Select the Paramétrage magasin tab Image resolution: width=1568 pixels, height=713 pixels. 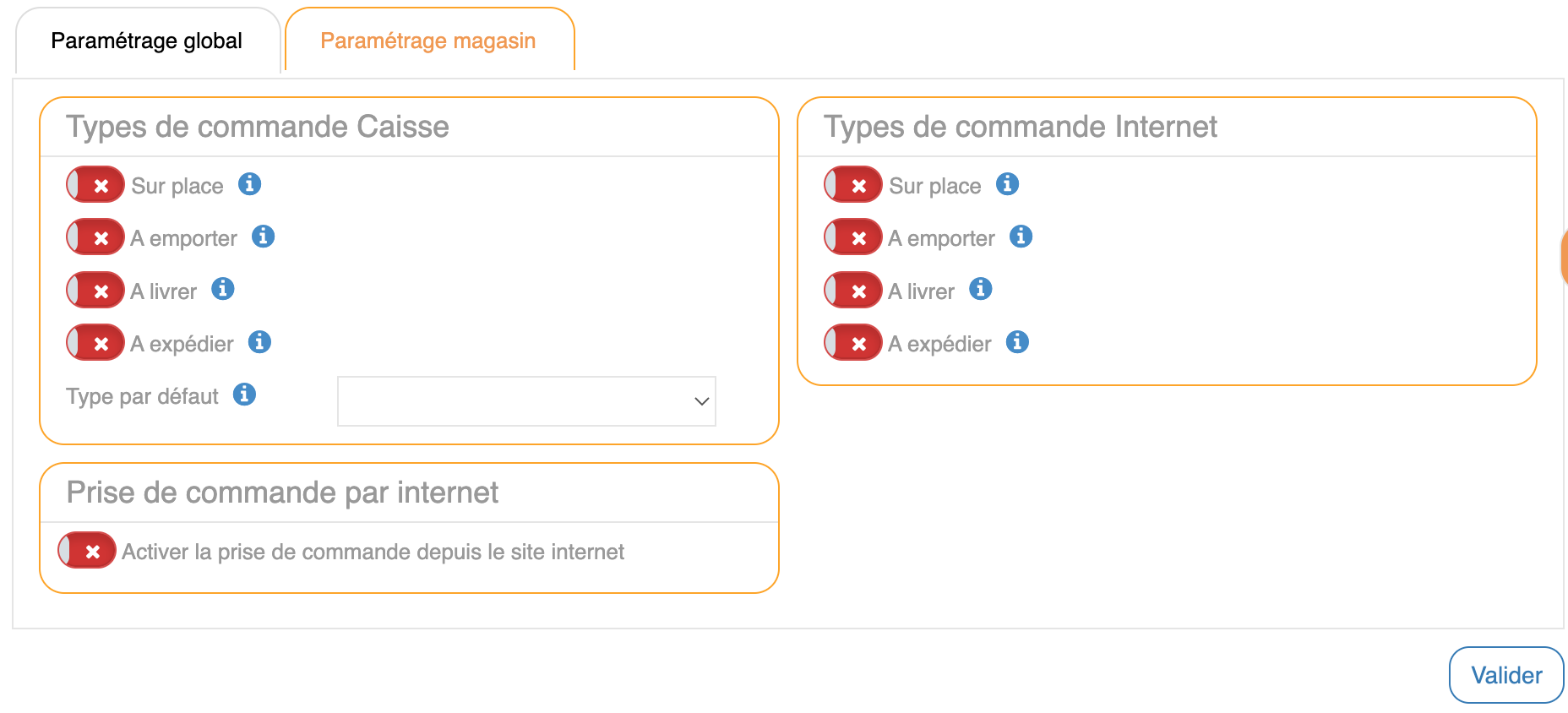pos(428,41)
